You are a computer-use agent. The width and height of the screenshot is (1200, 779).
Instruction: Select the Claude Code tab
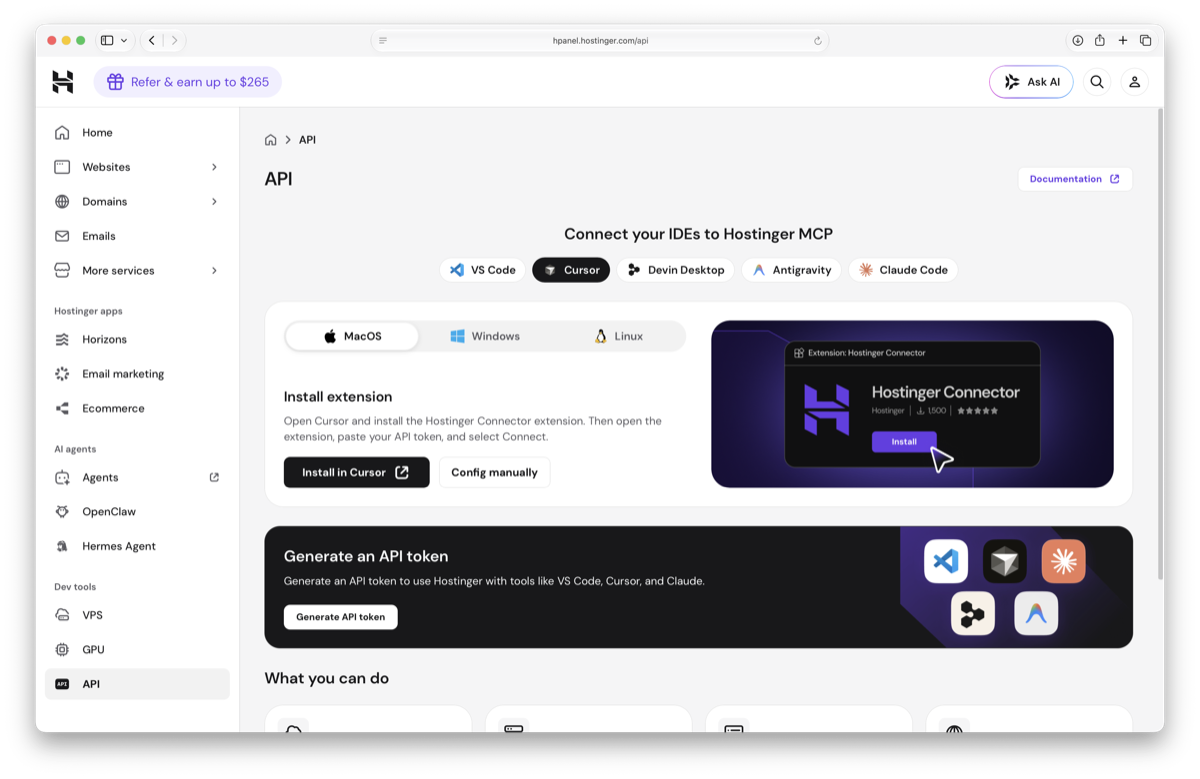pyautogui.click(x=903, y=270)
